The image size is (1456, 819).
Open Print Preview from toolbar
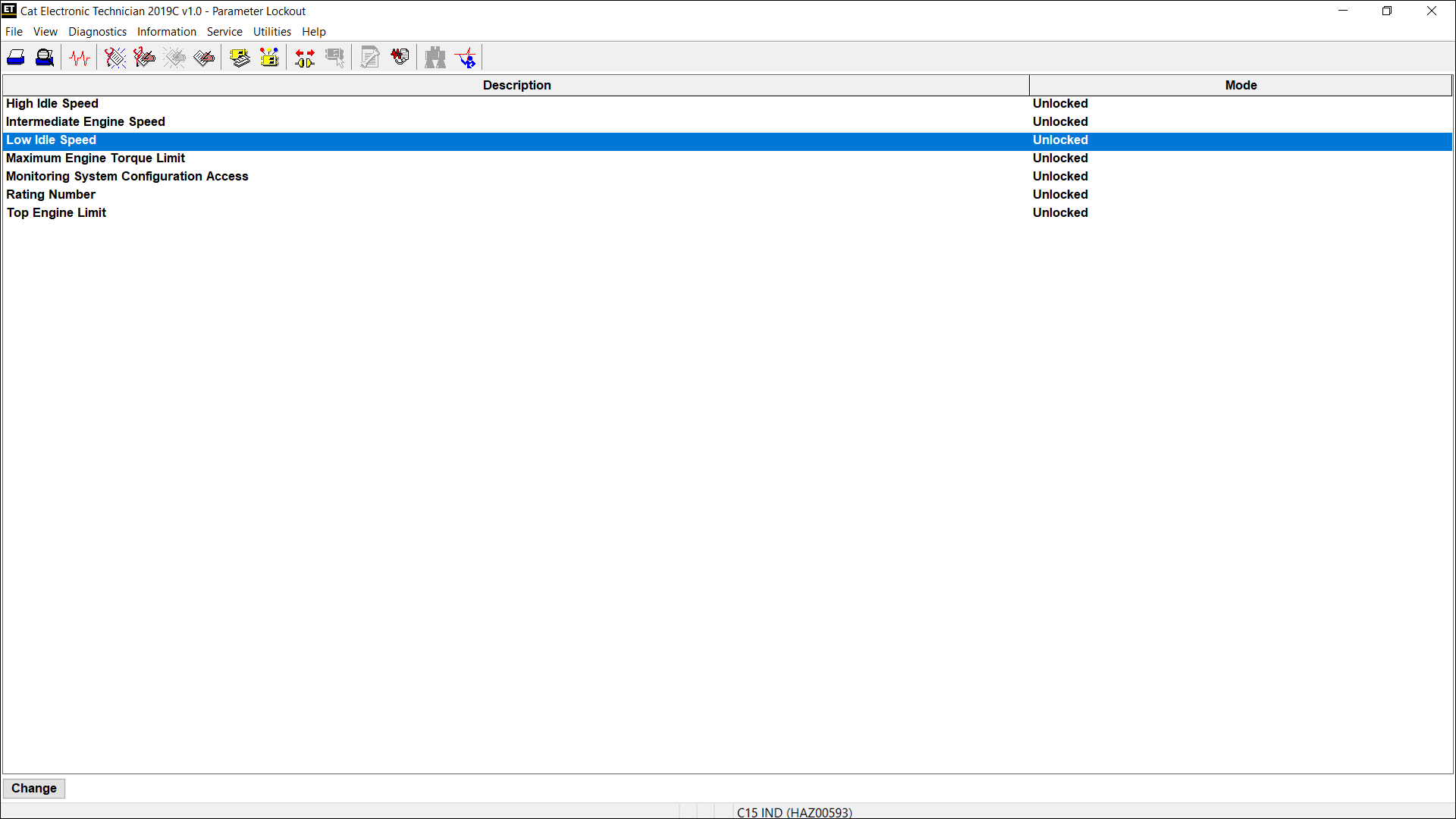45,58
